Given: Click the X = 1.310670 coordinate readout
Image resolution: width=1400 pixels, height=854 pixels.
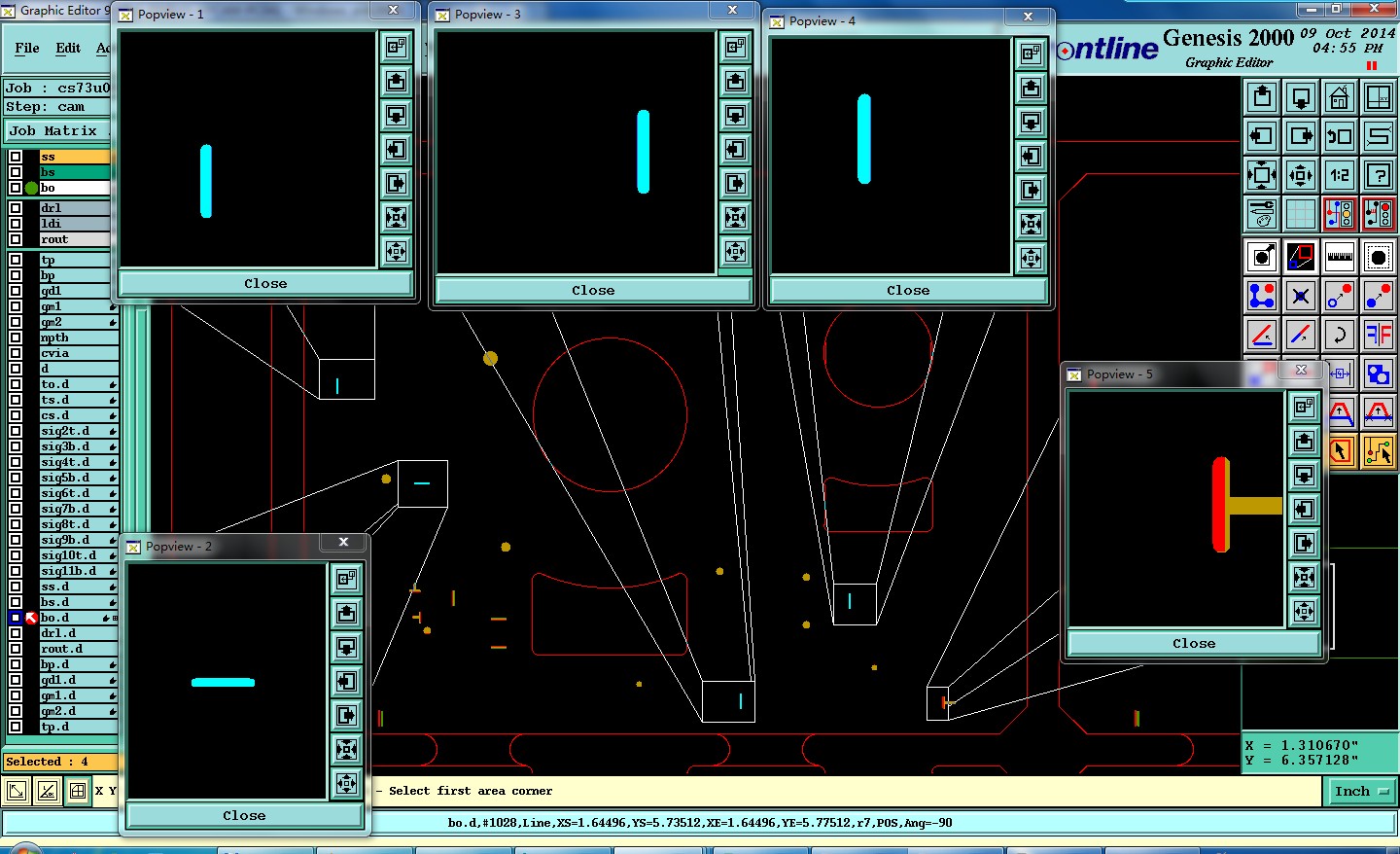Looking at the screenshot, I should (x=1302, y=745).
